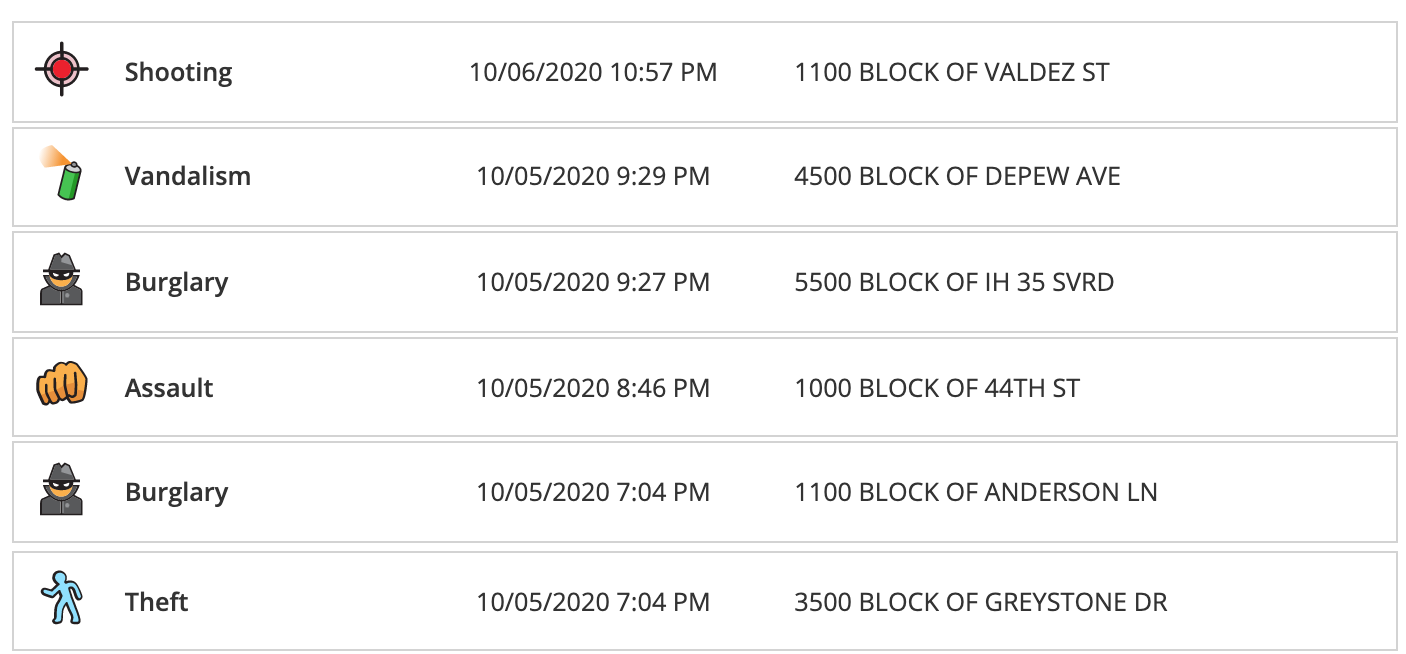Click the orange fist Assault icon
This screenshot has height=654, width=1406.
(62, 385)
